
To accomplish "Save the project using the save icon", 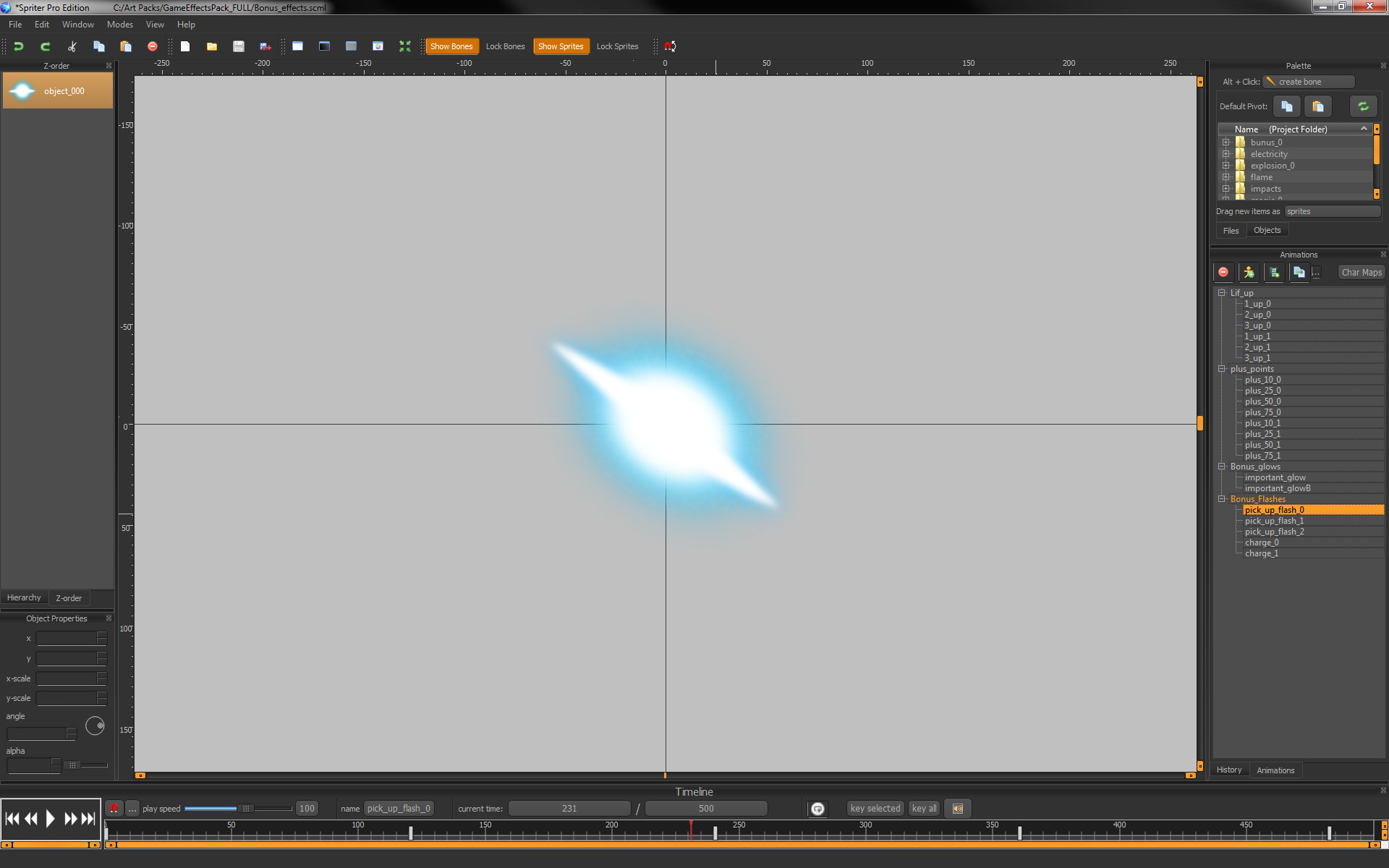I will 238,46.
